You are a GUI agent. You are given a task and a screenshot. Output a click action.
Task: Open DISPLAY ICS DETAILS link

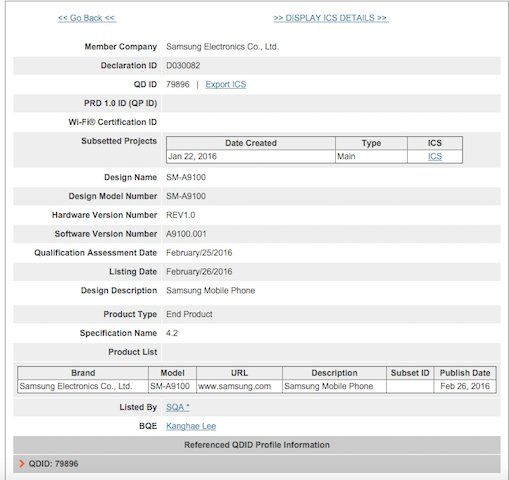pyautogui.click(x=330, y=18)
